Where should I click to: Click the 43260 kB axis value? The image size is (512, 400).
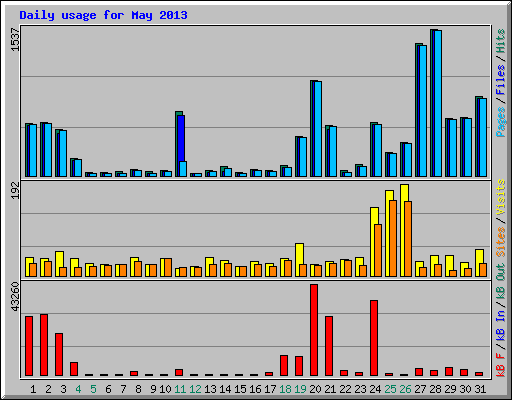[15, 297]
